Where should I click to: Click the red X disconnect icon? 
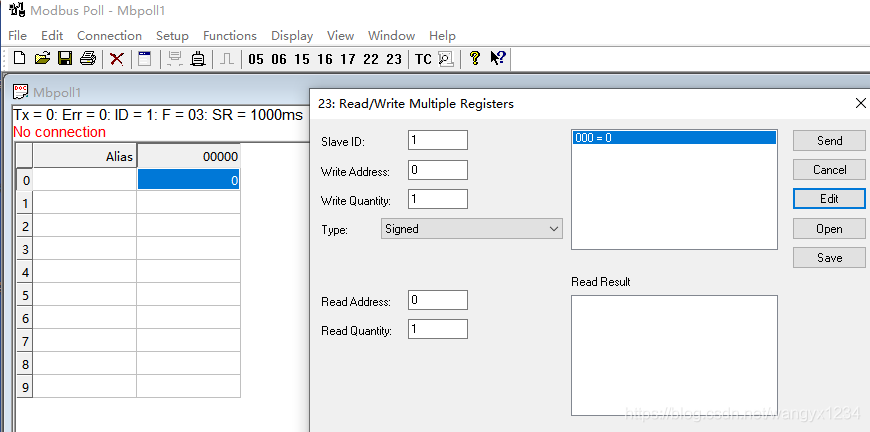click(117, 59)
